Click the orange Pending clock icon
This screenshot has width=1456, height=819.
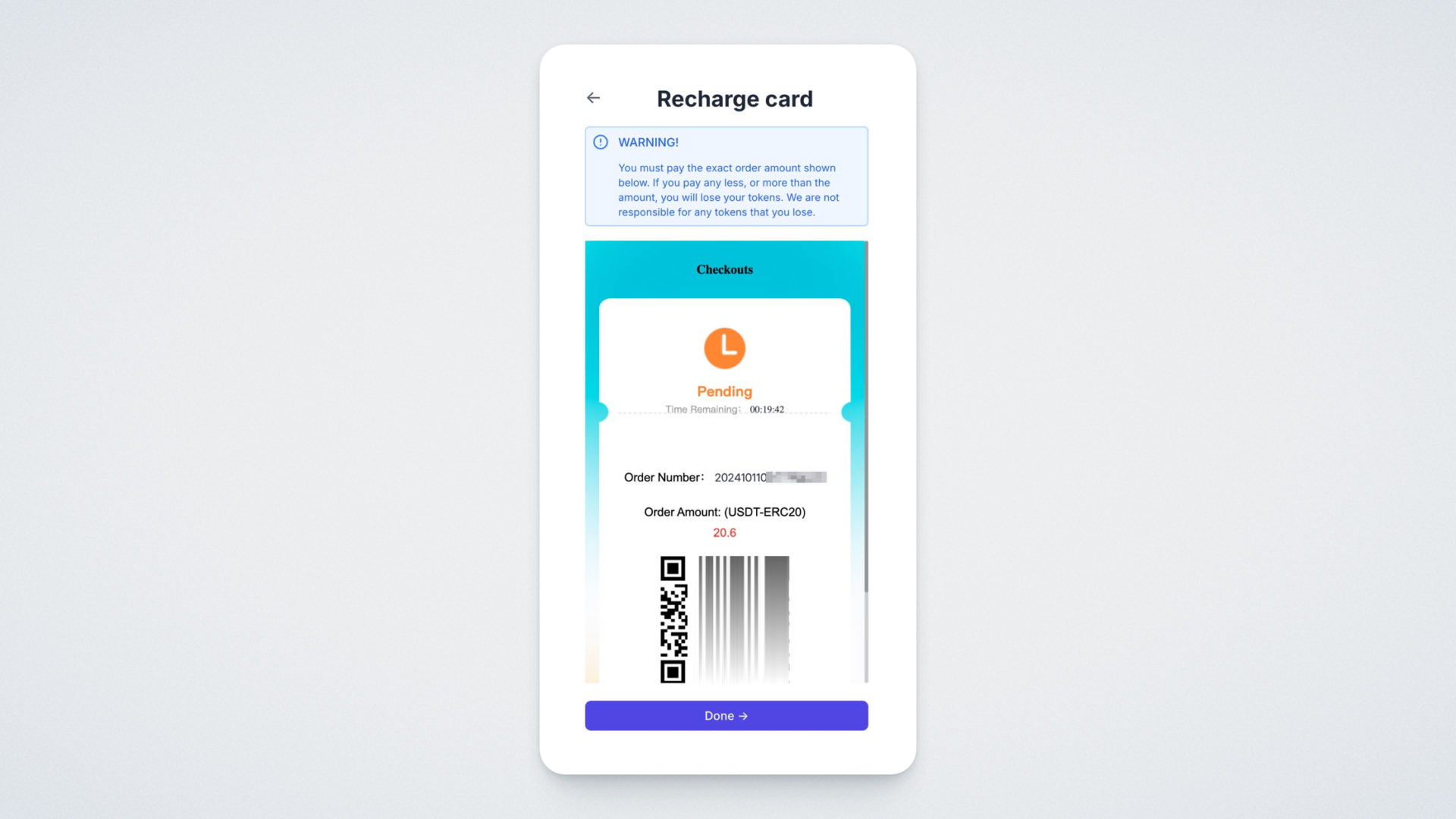[x=724, y=348]
